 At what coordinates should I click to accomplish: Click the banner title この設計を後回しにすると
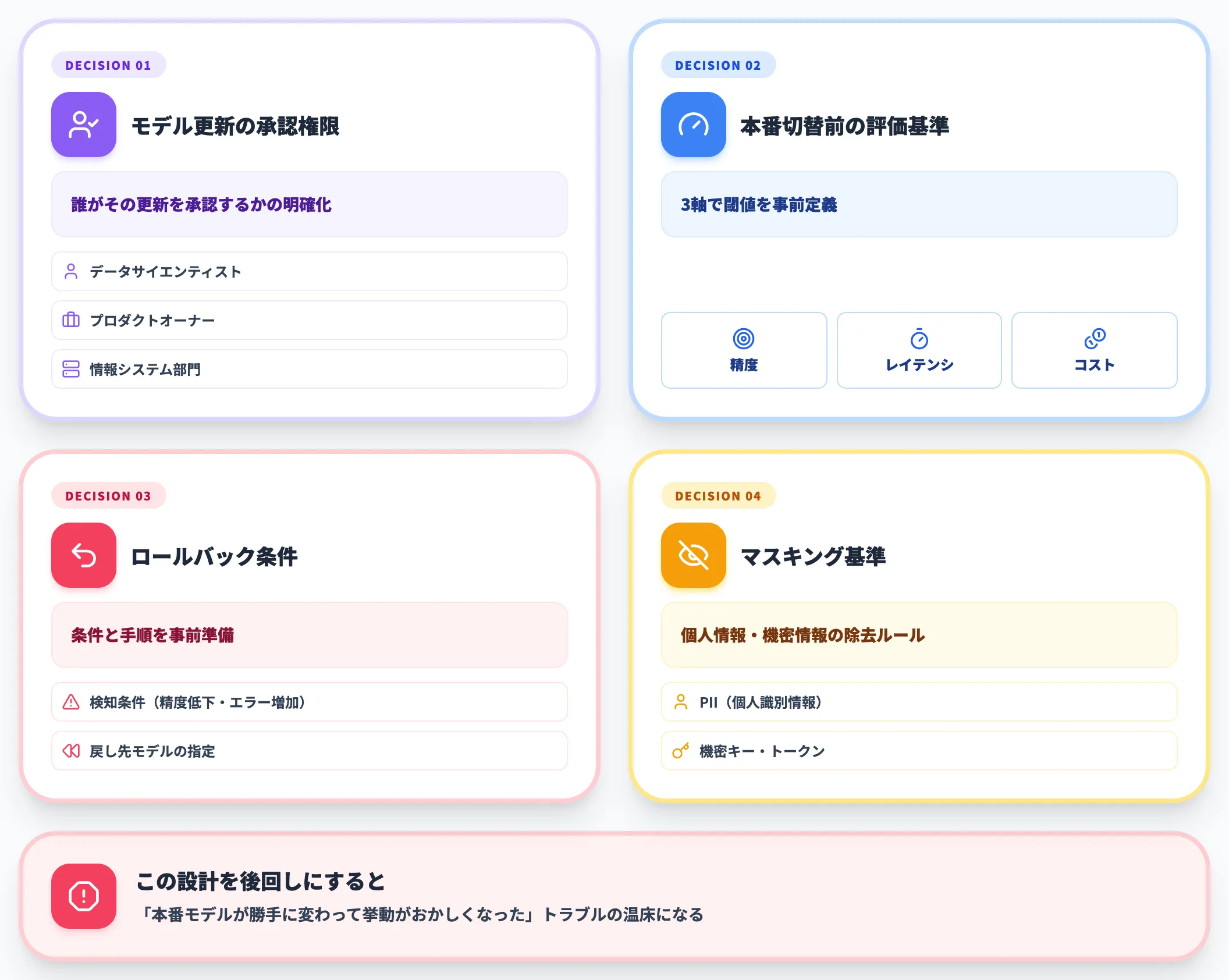point(261,881)
